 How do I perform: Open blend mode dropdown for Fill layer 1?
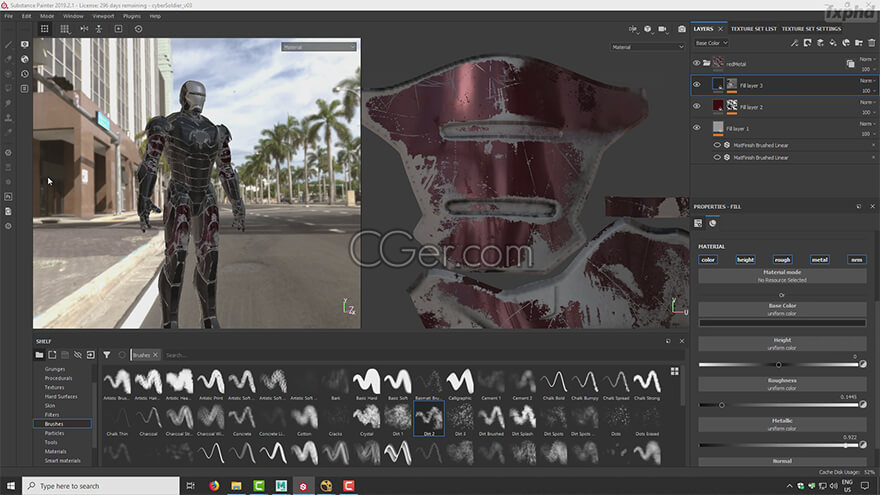[867, 123]
